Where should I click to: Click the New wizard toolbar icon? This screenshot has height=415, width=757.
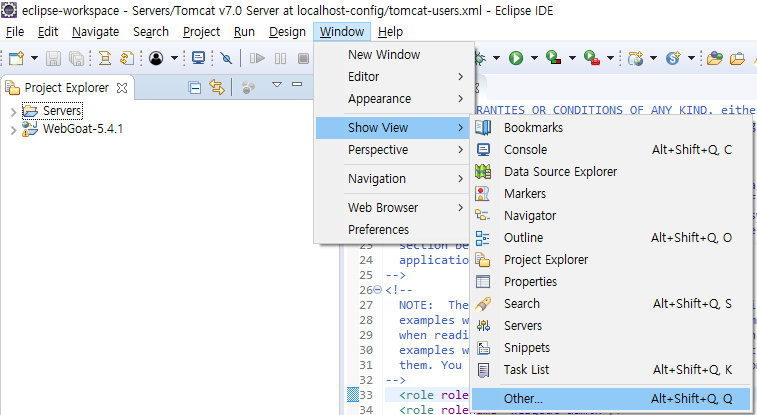click(16, 58)
